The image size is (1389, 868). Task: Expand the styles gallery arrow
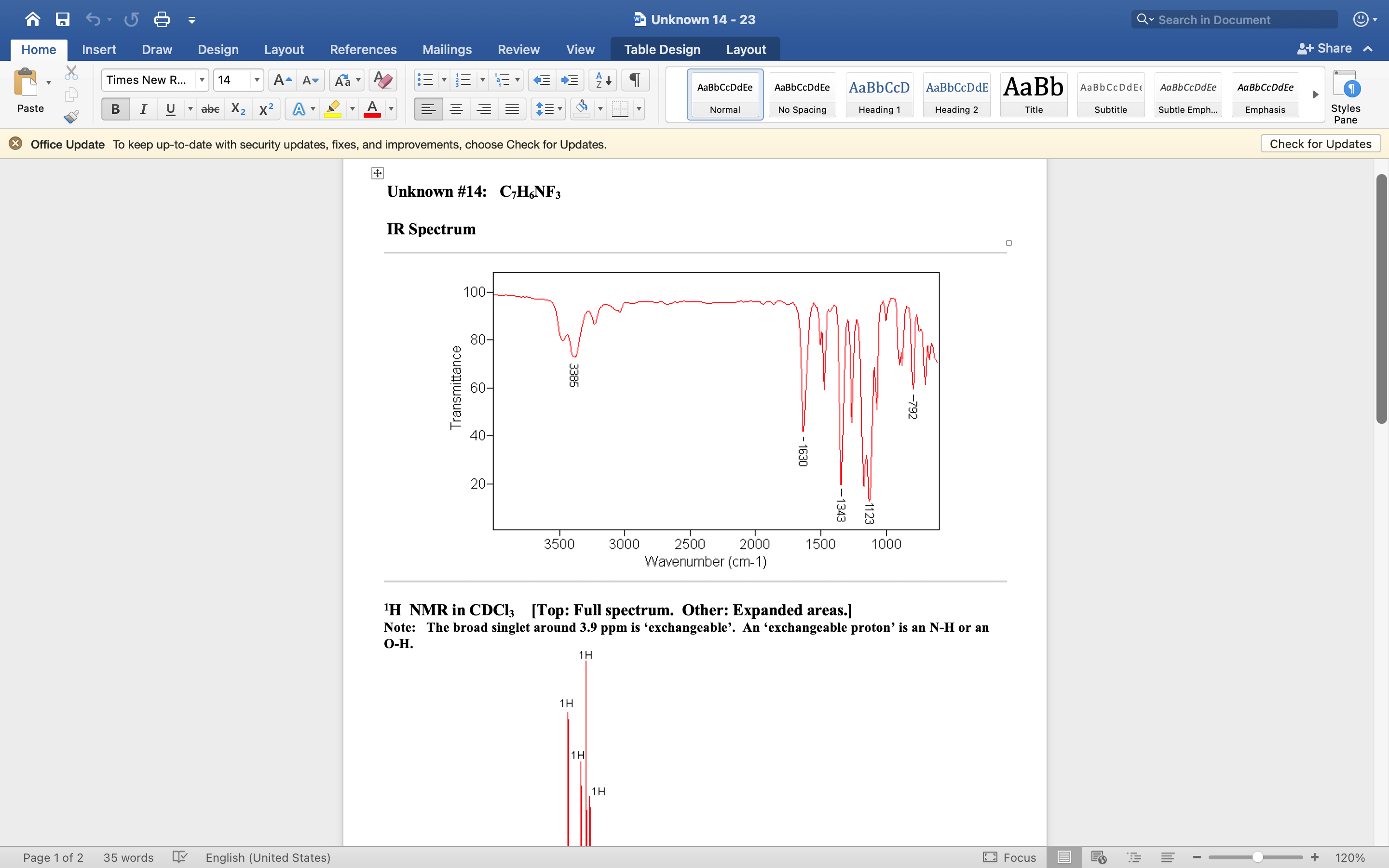click(1315, 94)
